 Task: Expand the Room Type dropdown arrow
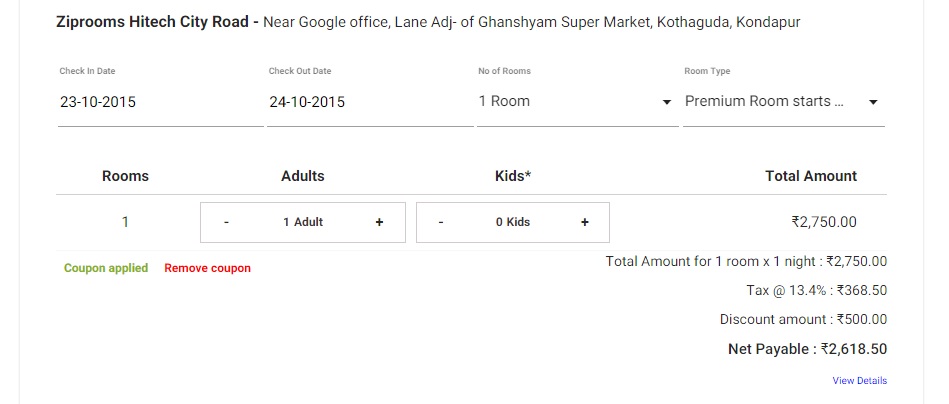coord(873,103)
